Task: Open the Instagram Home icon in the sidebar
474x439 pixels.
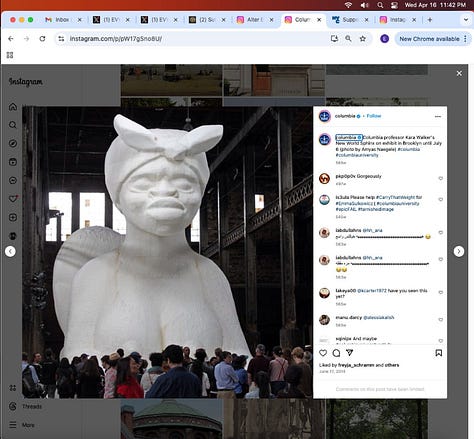Action: [x=13, y=107]
